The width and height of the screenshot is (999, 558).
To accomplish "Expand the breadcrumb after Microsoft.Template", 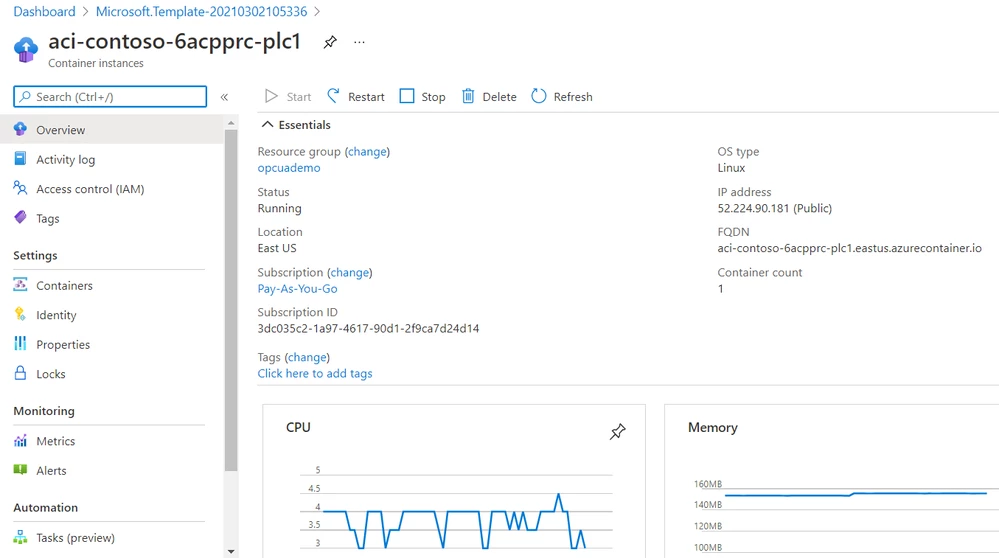I will click(x=317, y=11).
